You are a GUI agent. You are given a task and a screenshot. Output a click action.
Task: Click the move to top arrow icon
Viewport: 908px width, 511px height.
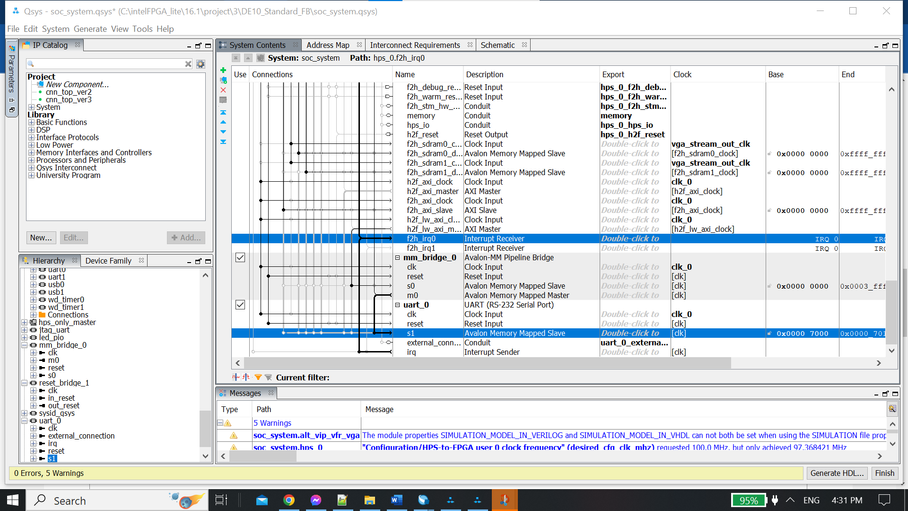click(x=223, y=112)
